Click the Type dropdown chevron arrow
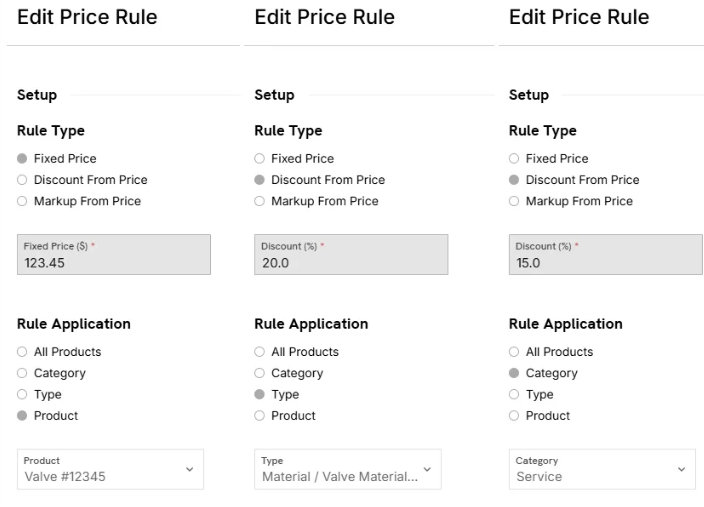Image resolution: width=704 pixels, height=507 pixels. 427,469
